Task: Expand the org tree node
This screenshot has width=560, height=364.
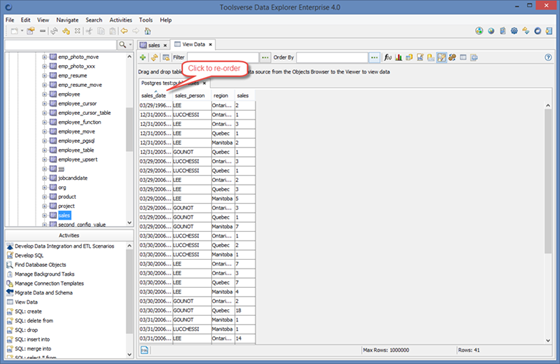Action: [45, 187]
